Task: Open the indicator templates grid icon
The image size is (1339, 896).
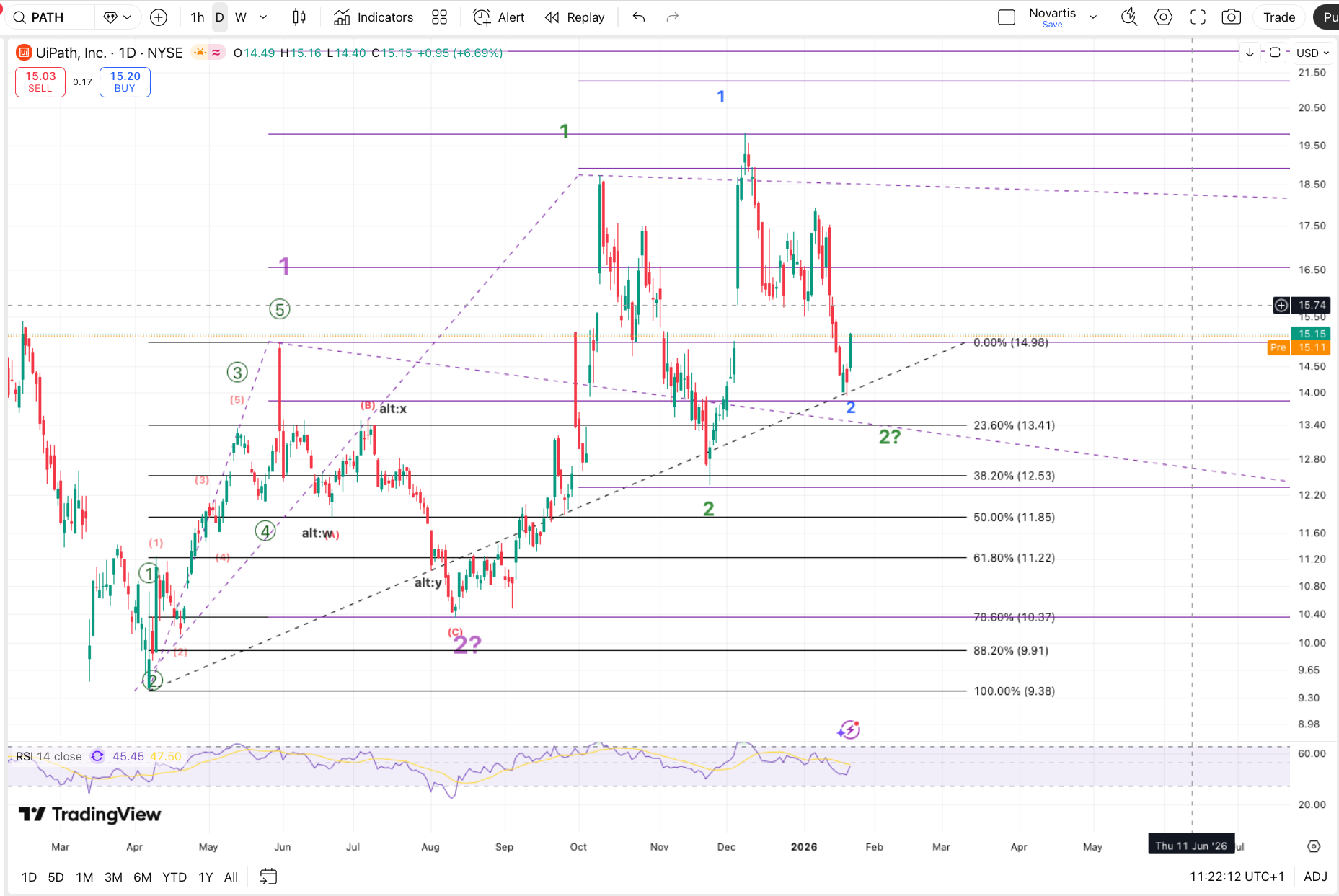Action: [439, 17]
